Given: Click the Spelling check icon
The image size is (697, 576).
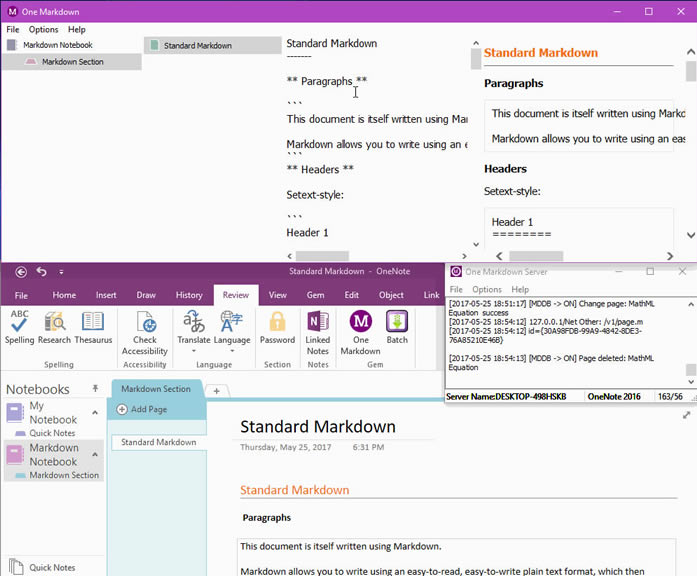Looking at the screenshot, I should [19, 322].
